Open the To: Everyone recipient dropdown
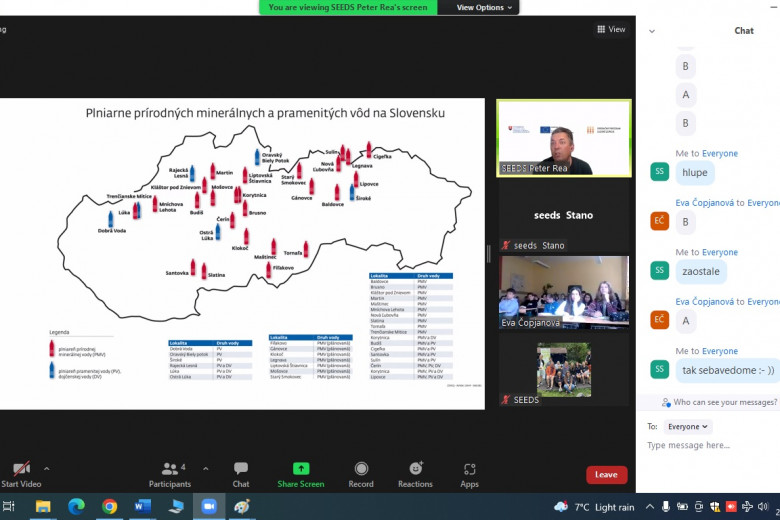The height and width of the screenshot is (520, 780). [x=687, y=426]
